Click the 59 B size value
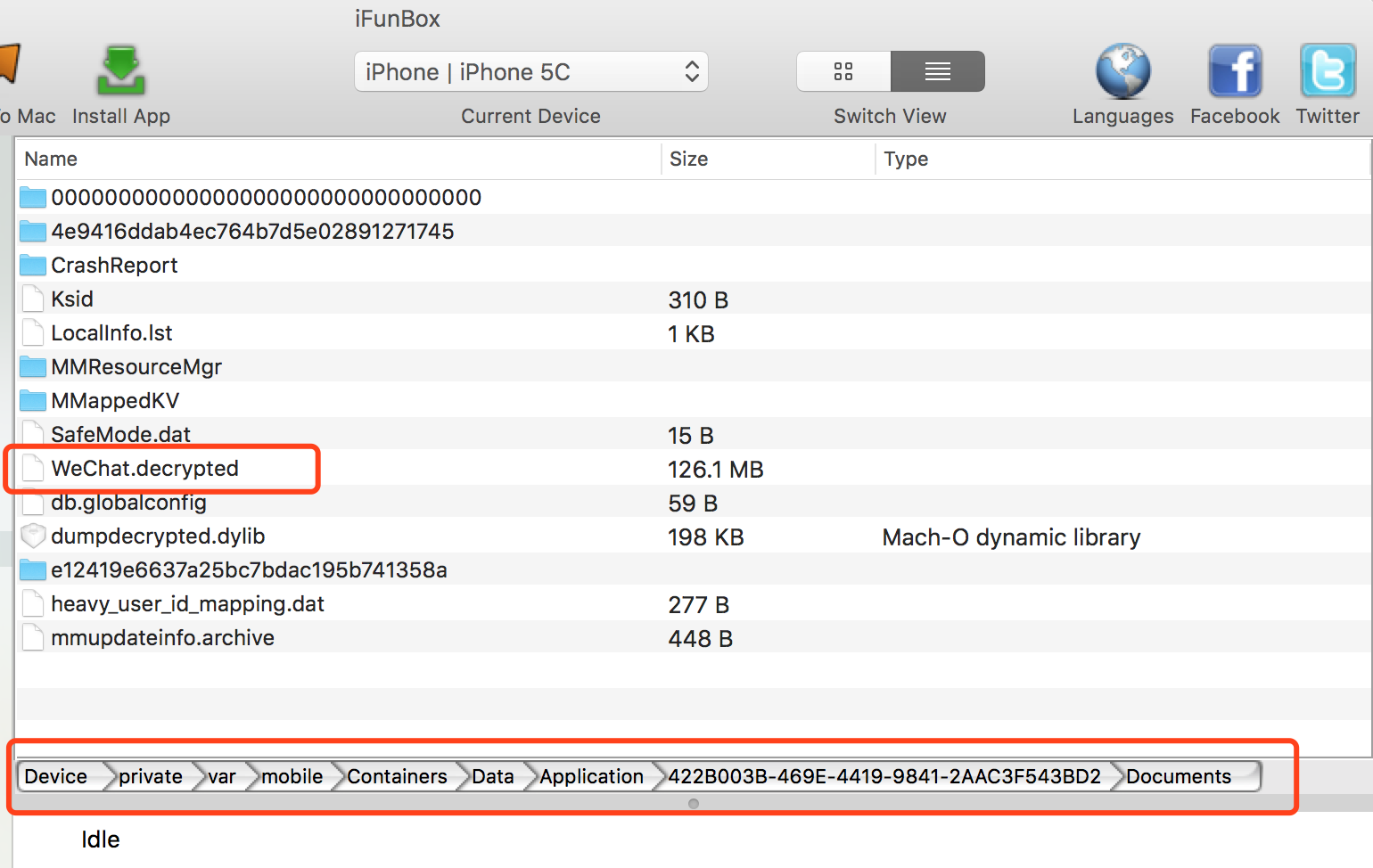 click(693, 504)
